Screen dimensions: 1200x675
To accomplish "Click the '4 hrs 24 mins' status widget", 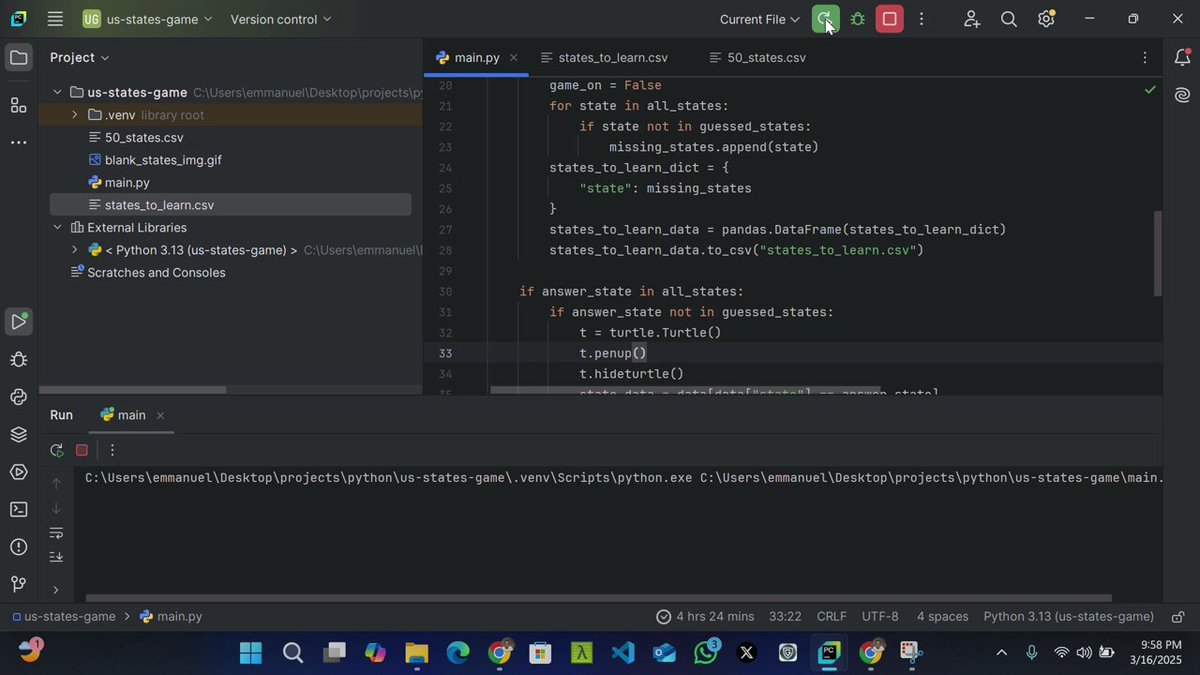I will 706,617.
